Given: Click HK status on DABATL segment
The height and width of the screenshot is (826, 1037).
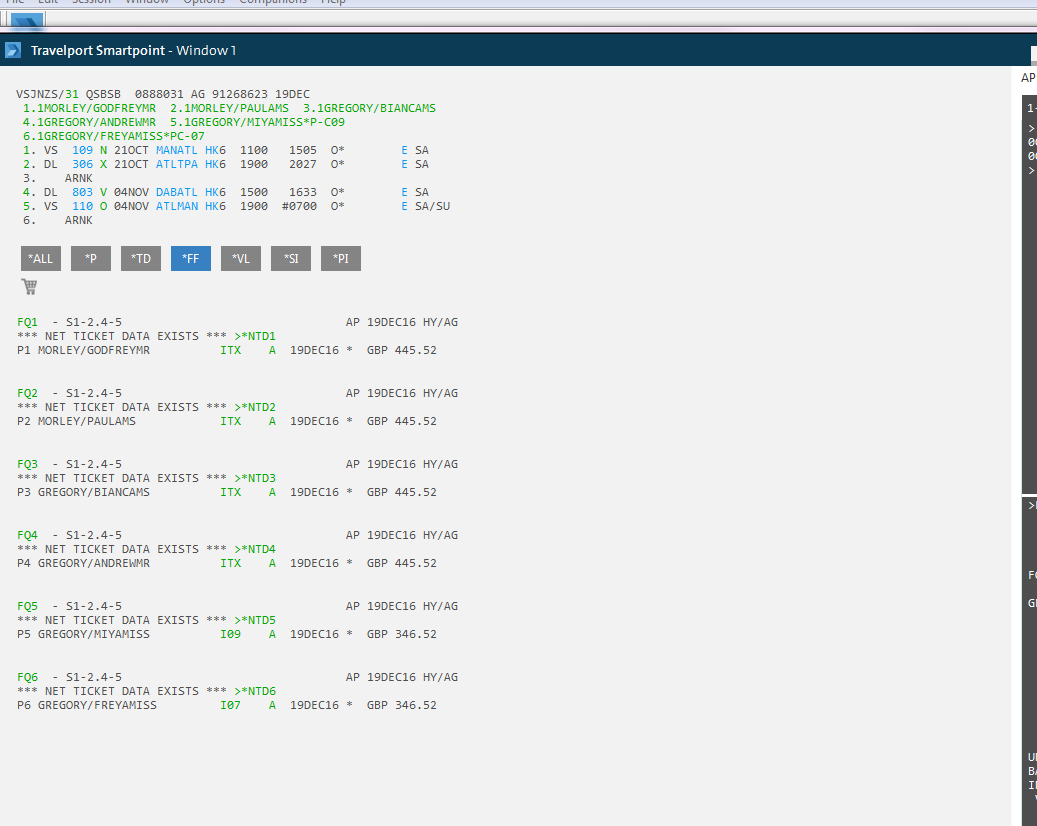Looking at the screenshot, I should 212,192.
